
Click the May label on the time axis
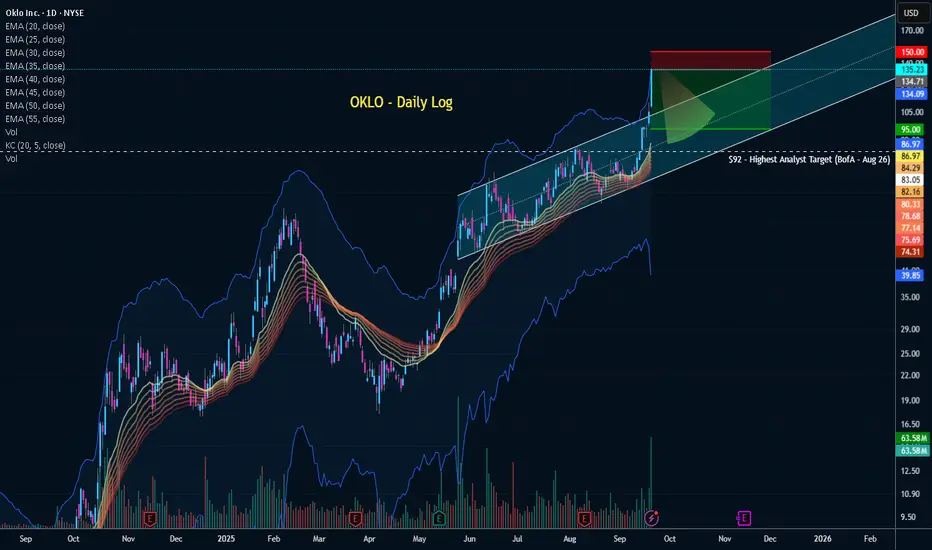419,539
